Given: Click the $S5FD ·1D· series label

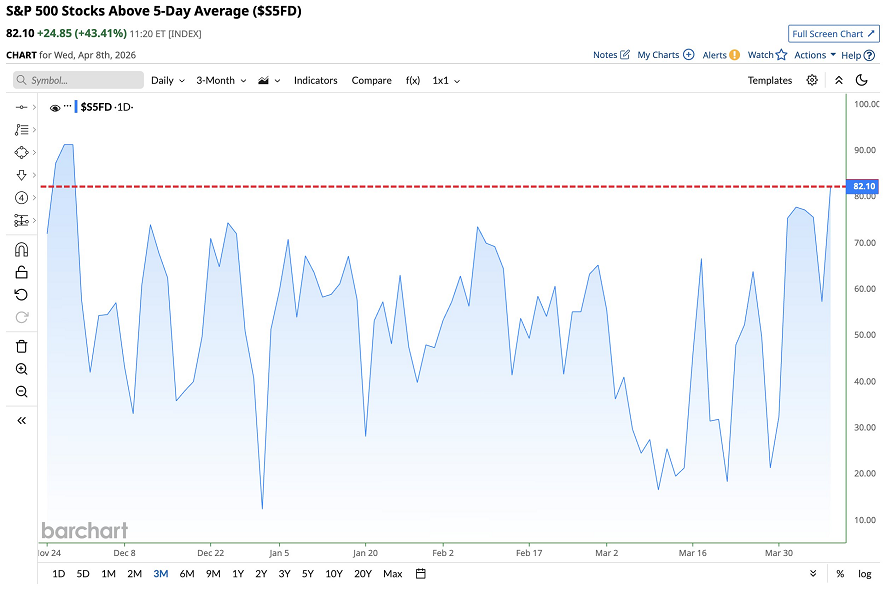Looking at the screenshot, I should 107,107.
